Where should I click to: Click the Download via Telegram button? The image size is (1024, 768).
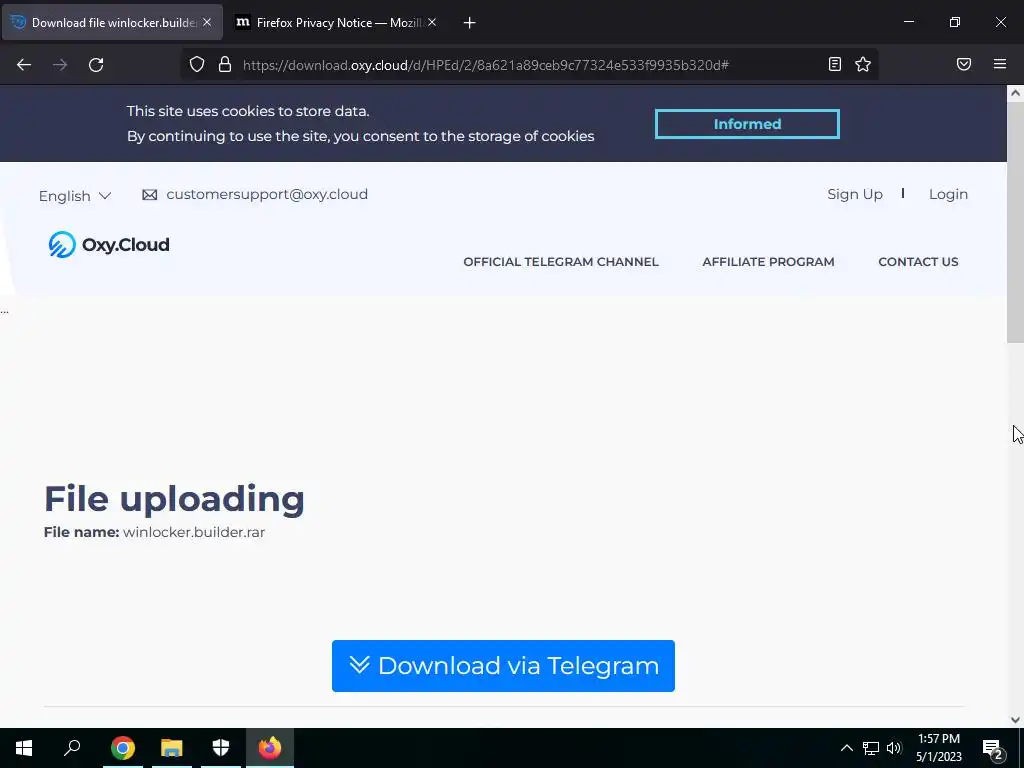503,665
